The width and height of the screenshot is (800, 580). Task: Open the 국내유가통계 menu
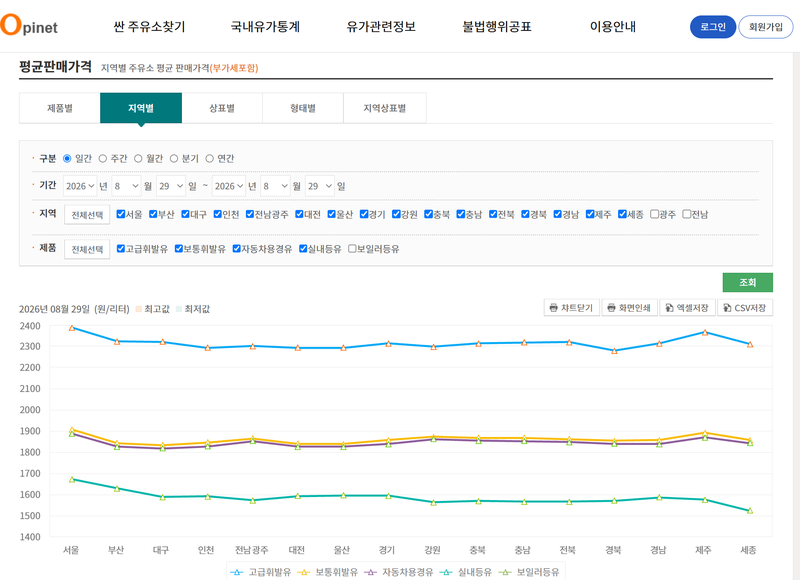(265, 27)
